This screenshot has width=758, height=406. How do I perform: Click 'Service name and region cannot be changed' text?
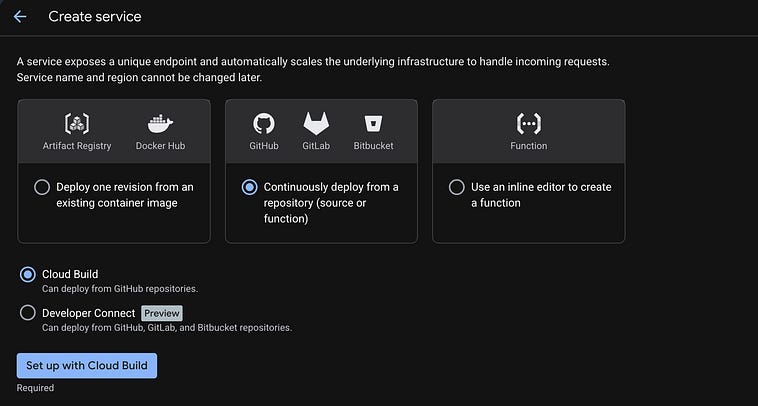pos(139,77)
